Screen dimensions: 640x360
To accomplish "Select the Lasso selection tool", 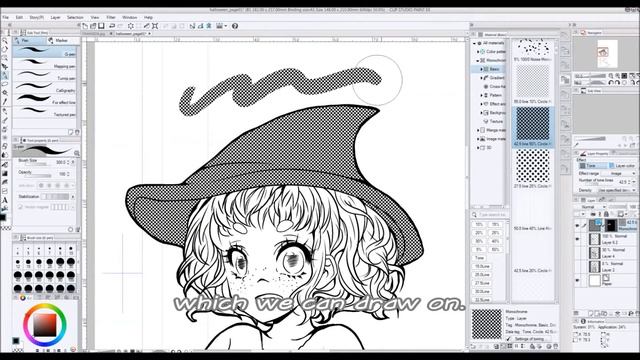I will (x=5, y=84).
